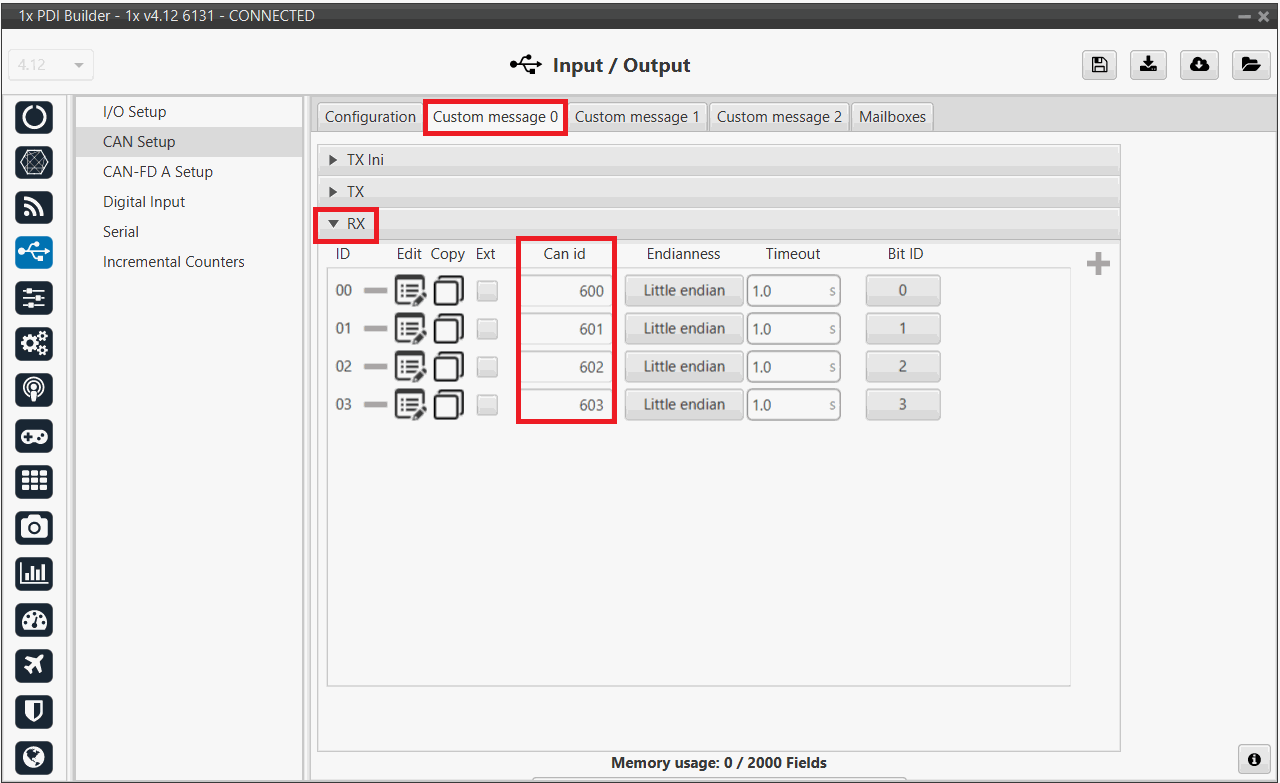
Task: Enable Ext checkbox for row 00
Action: (x=487, y=291)
